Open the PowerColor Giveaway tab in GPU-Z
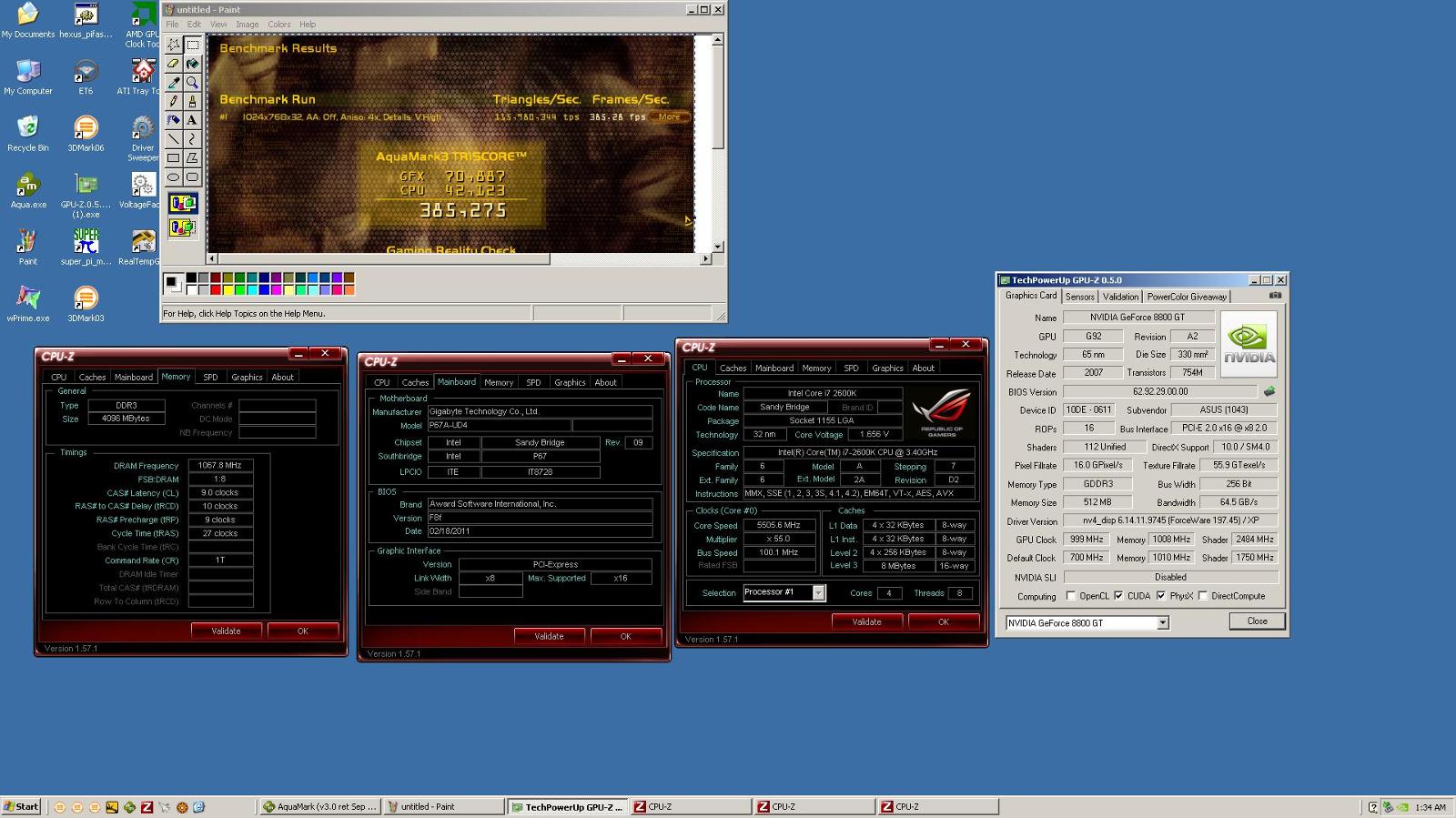 pyautogui.click(x=1187, y=297)
